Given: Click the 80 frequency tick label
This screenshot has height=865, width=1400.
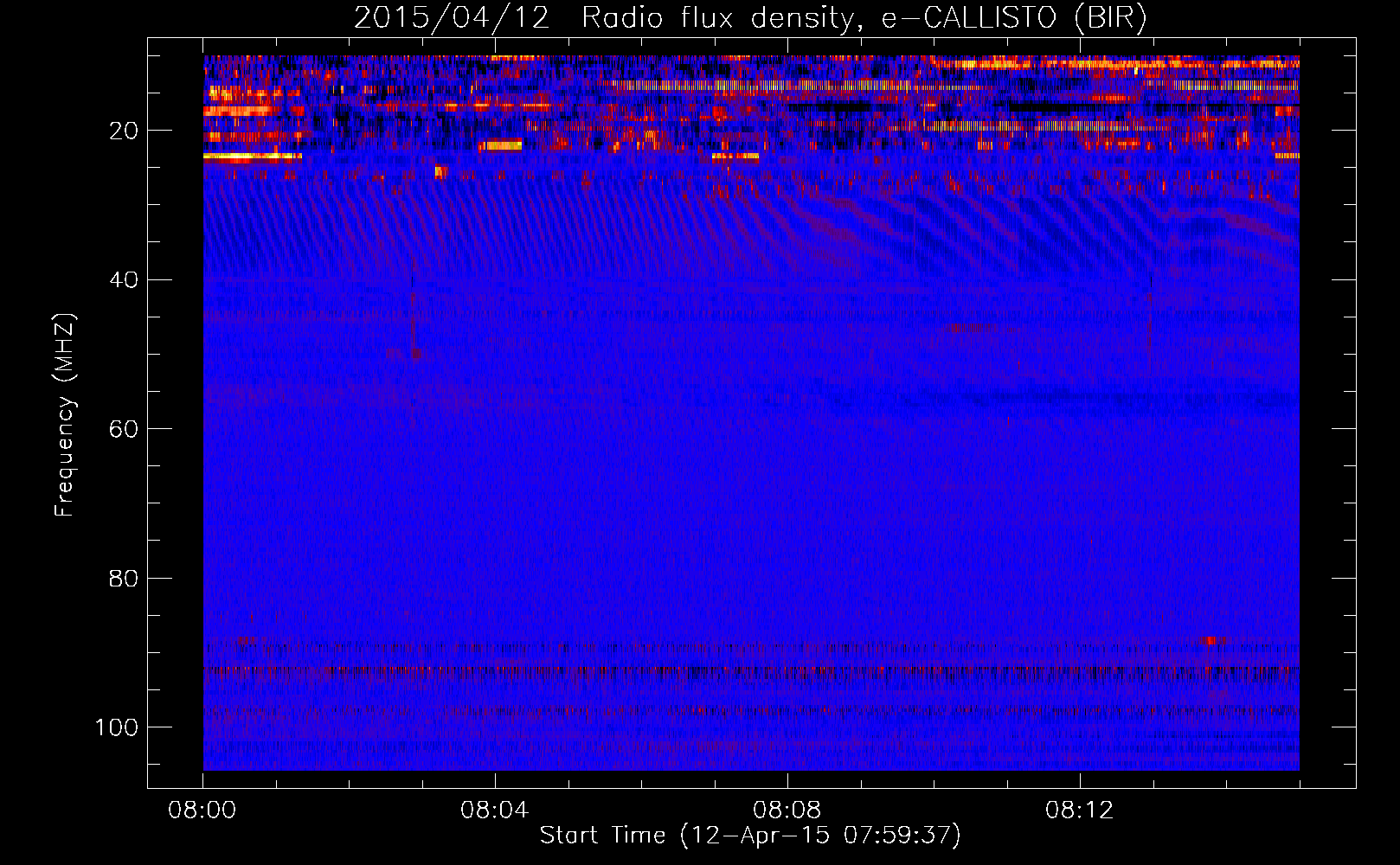Looking at the screenshot, I should coord(124,579).
